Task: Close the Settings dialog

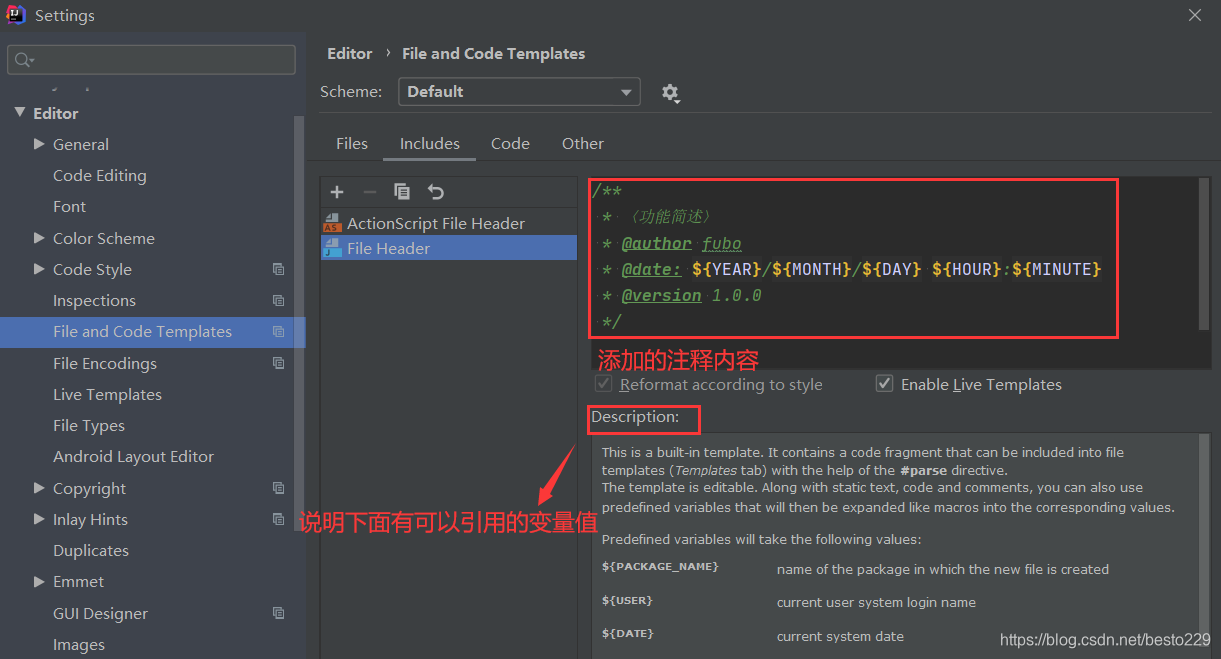Action: coord(1195,15)
